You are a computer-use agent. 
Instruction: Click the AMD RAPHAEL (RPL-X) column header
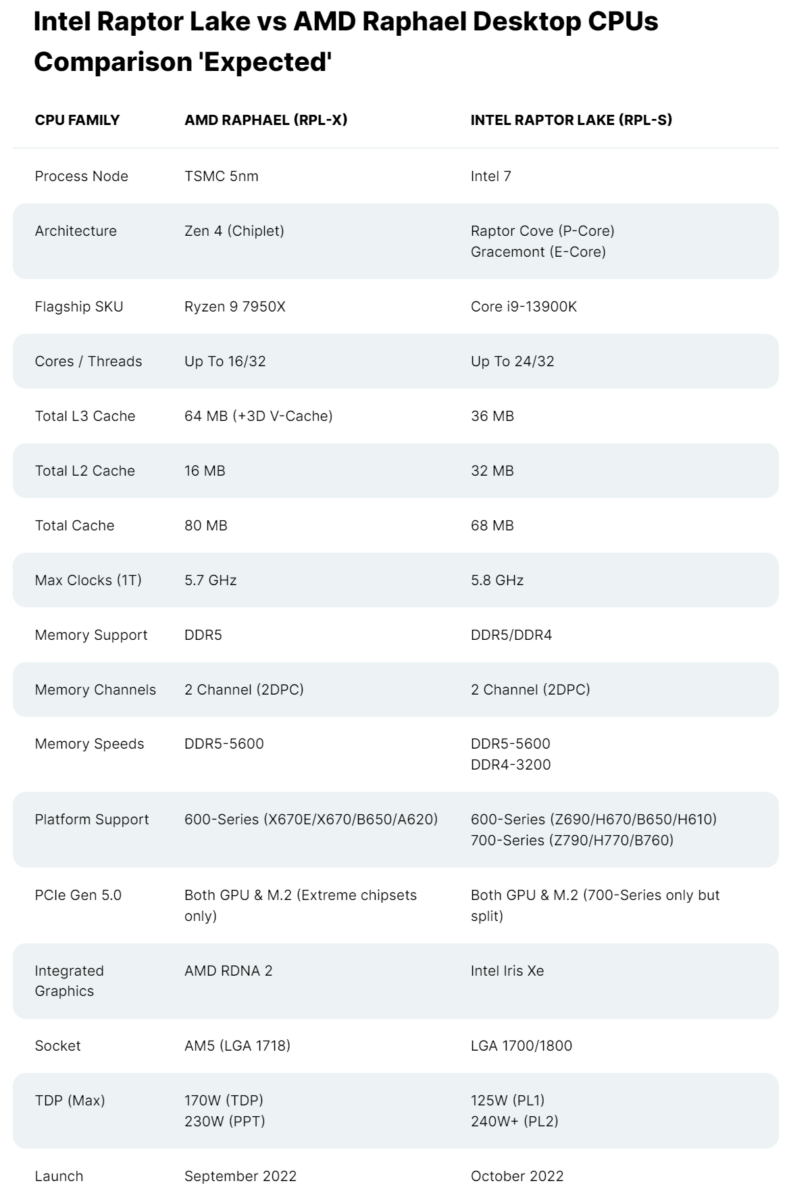click(266, 120)
